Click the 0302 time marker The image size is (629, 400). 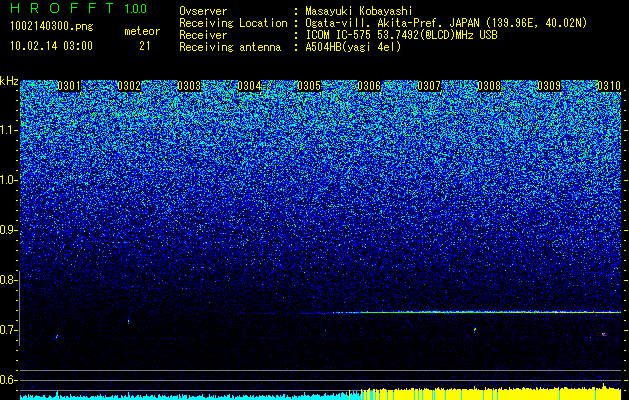(x=129, y=86)
